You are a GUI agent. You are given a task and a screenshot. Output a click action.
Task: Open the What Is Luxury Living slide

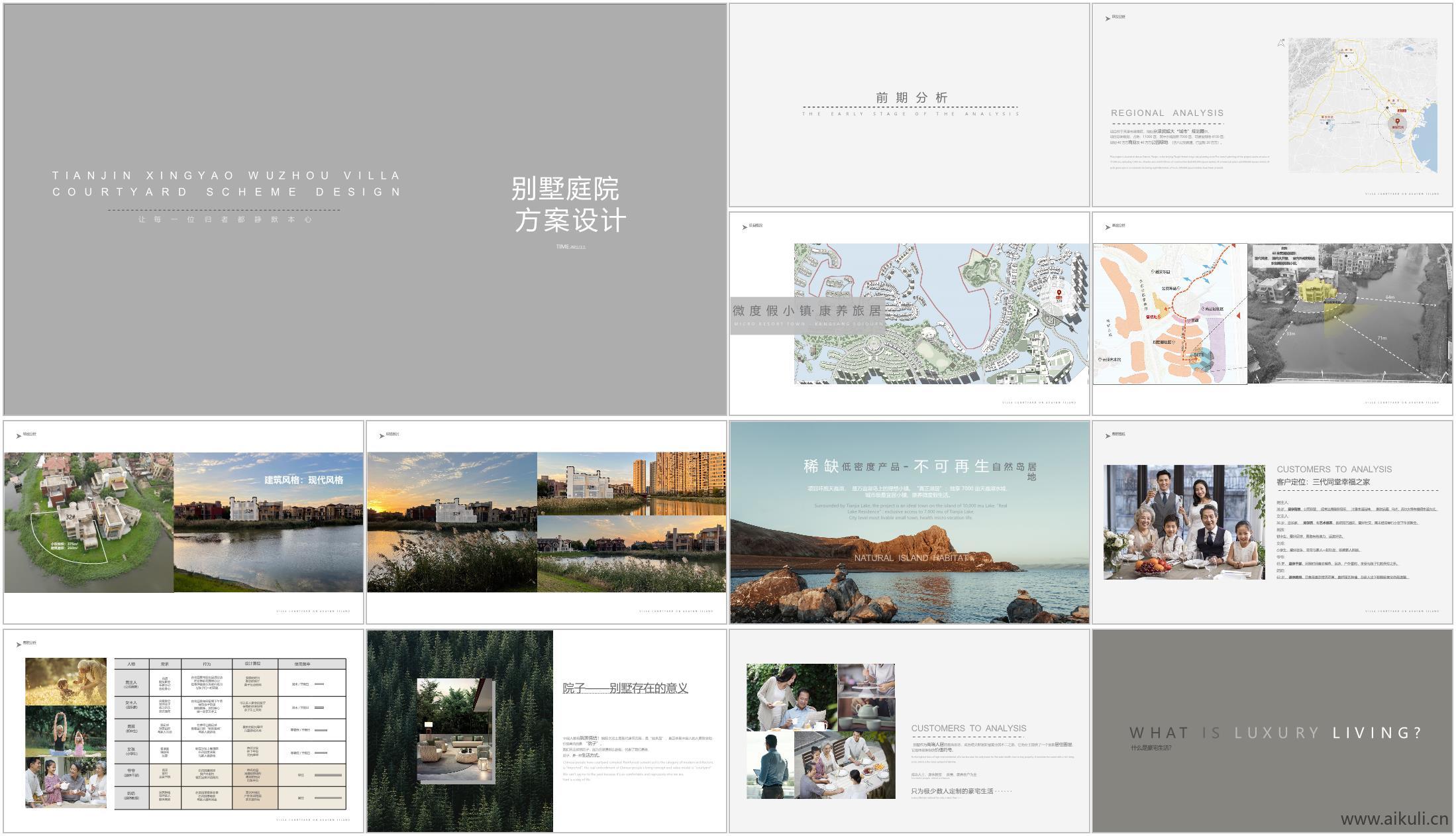[1272, 731]
